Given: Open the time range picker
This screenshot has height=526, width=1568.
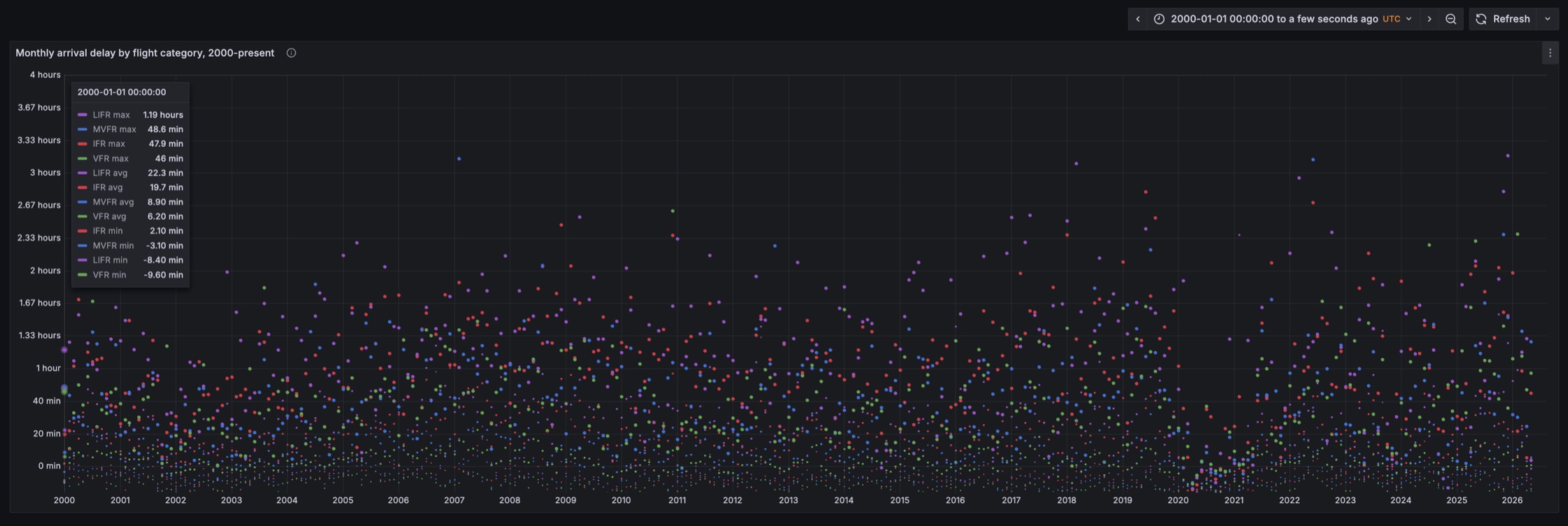Looking at the screenshot, I should click(1282, 19).
